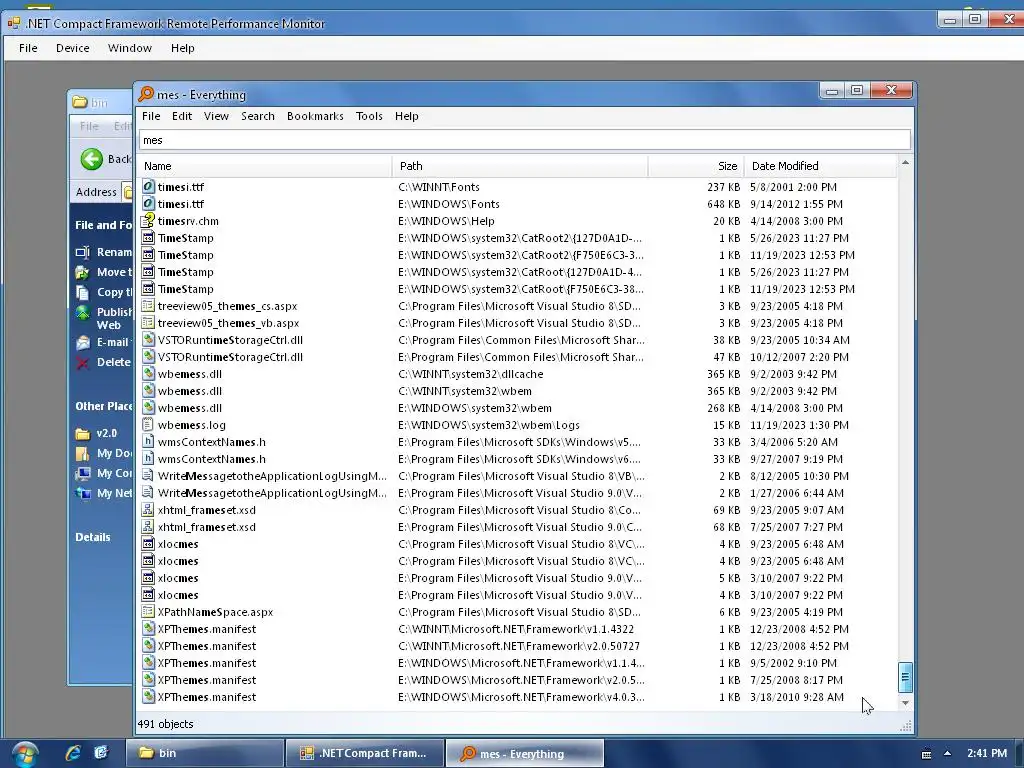Screen dimensions: 1024x768
Task: Open the View menu in Everything
Action: [x=216, y=116]
